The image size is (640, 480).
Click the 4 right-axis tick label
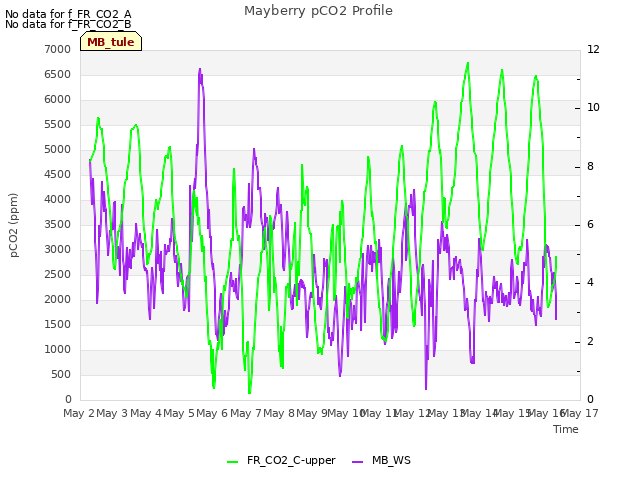pos(590,282)
